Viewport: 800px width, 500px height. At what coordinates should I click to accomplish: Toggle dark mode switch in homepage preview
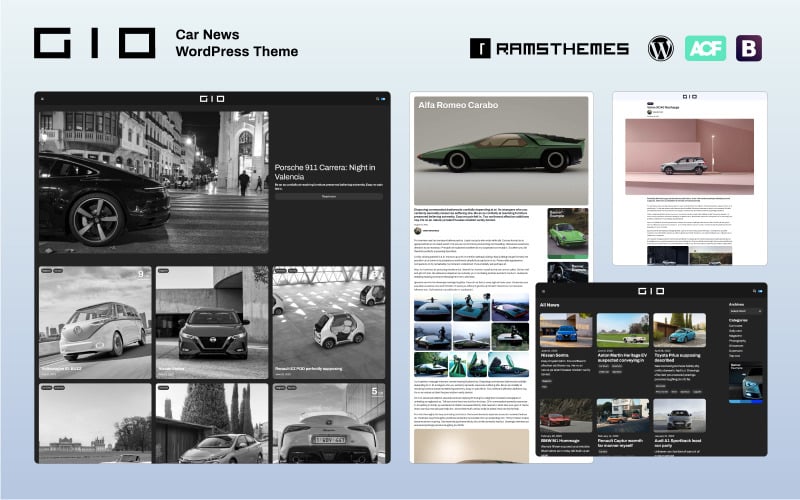pos(379,99)
